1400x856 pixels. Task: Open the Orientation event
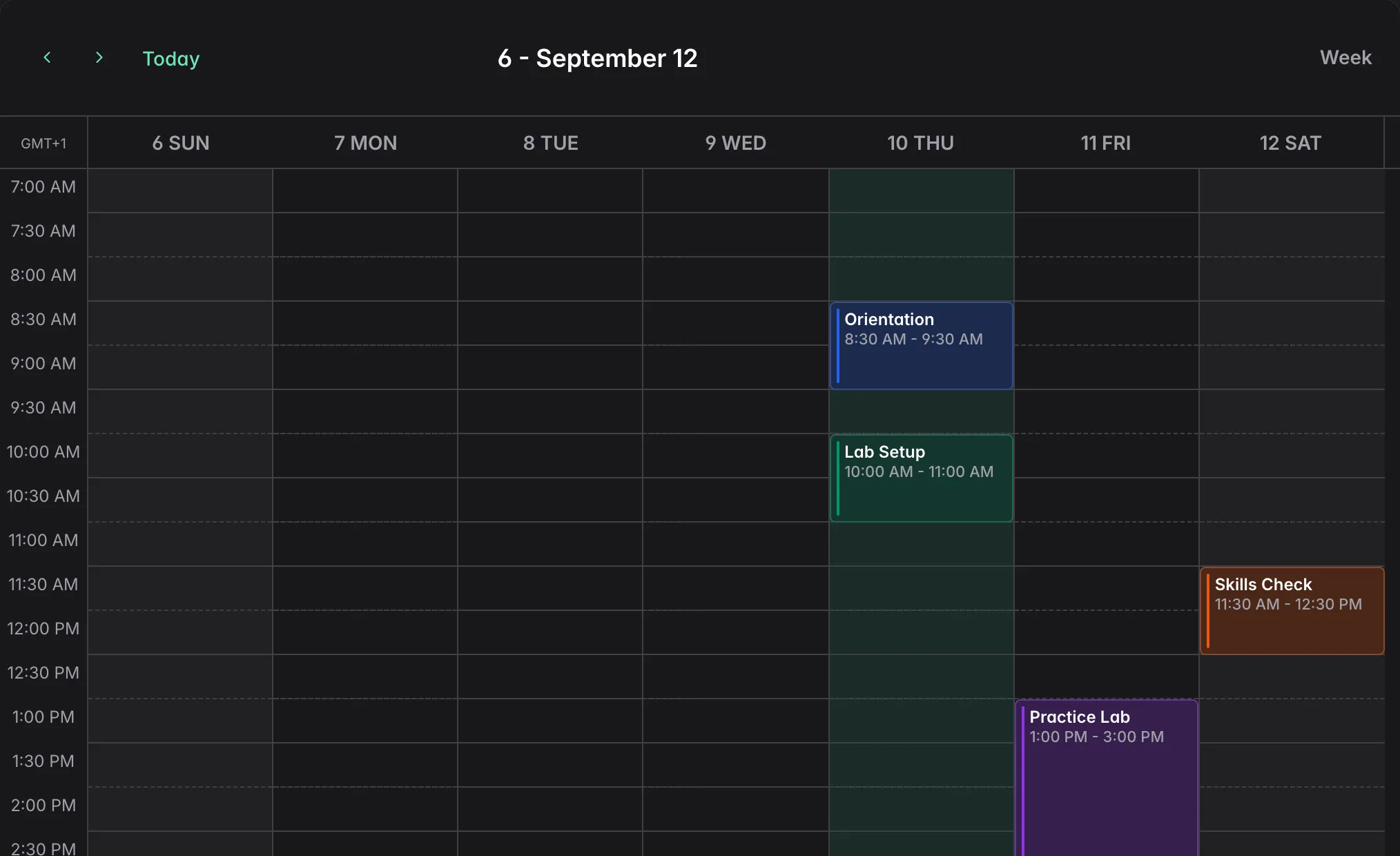point(922,345)
